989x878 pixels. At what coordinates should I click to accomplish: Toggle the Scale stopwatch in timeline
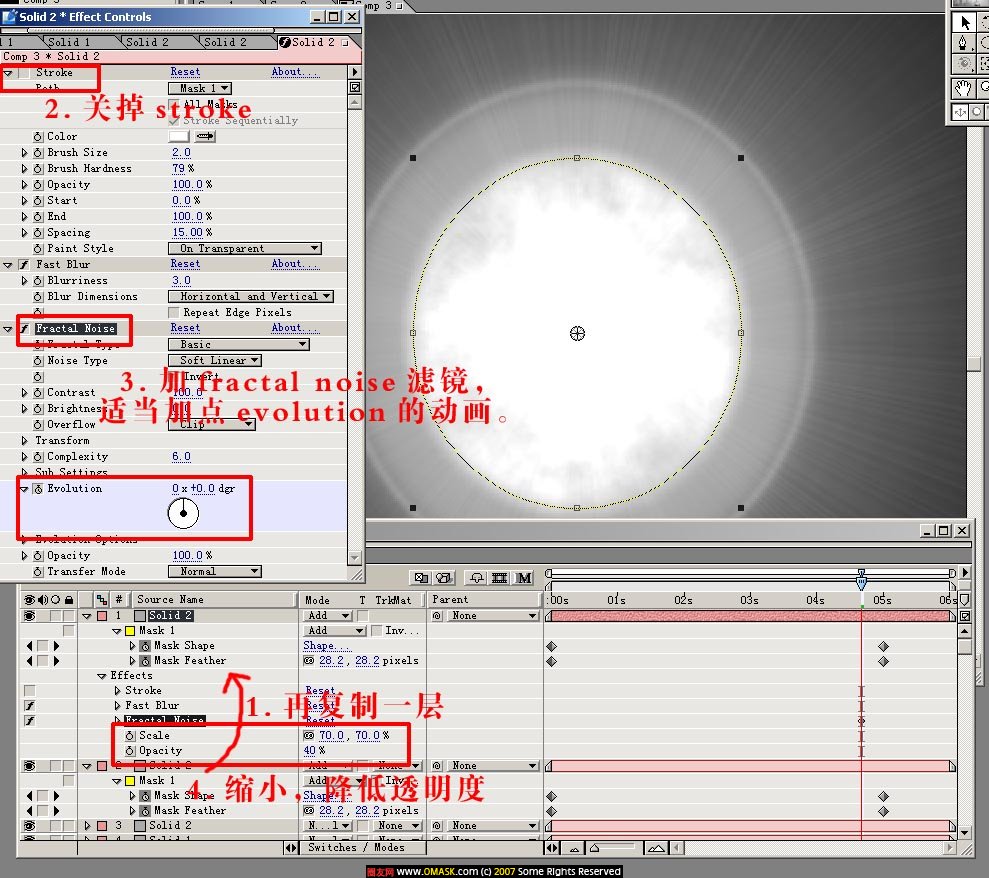[130, 735]
